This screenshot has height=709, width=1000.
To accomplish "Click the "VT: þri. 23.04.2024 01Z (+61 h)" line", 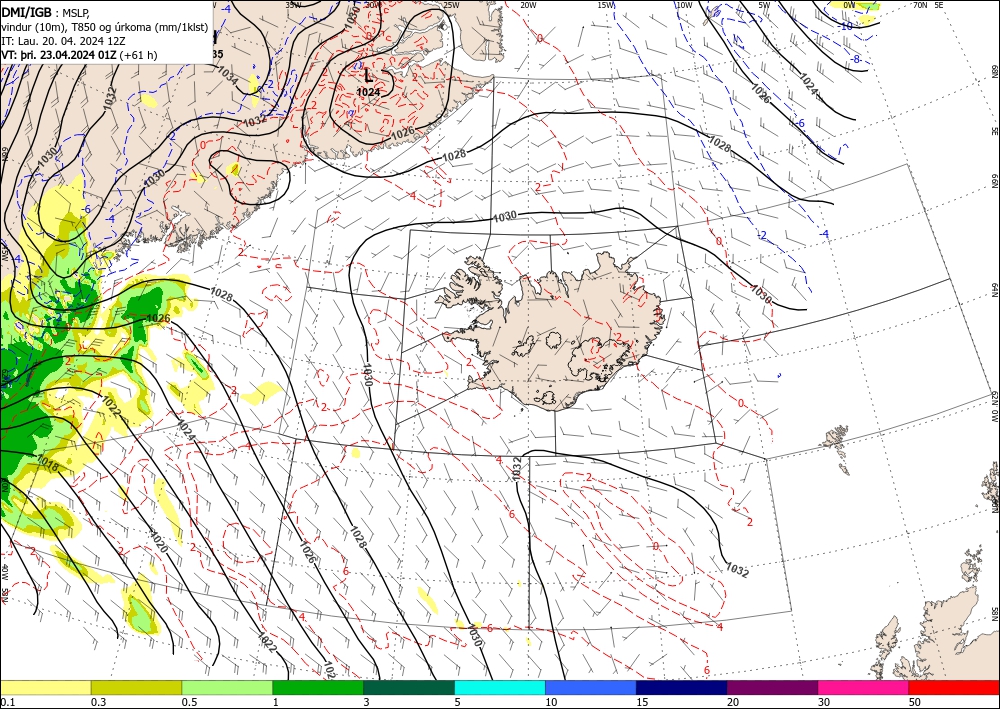I will (79, 55).
